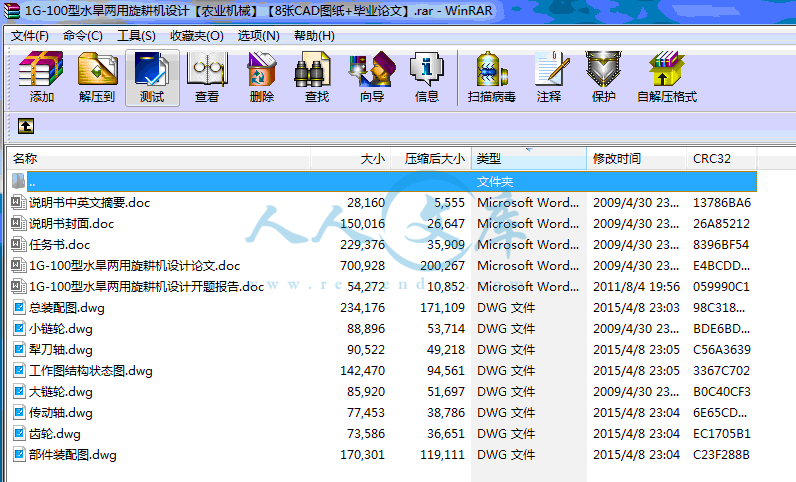796x482 pixels.
Task: Click the icon of 犁刀轴.dwg
Action: pyautogui.click(x=19, y=349)
